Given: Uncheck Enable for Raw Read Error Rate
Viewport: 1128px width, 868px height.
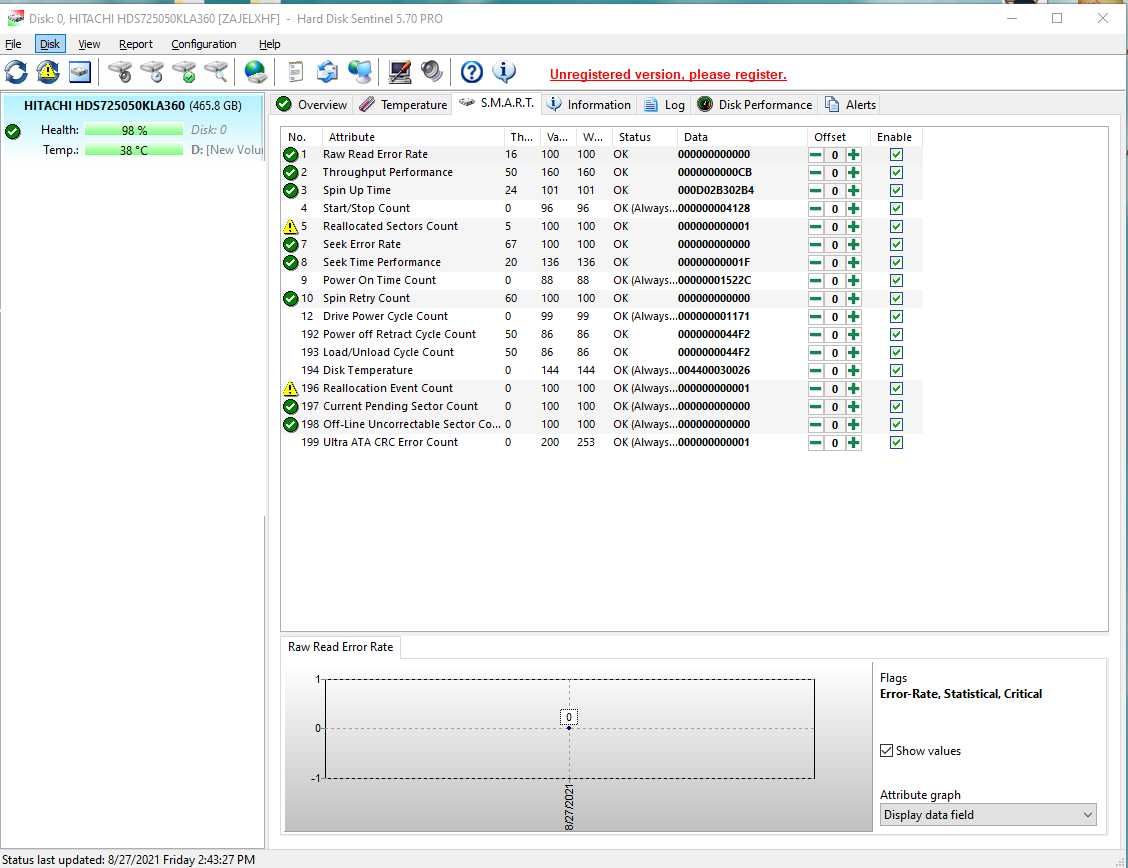Looking at the screenshot, I should coord(896,155).
